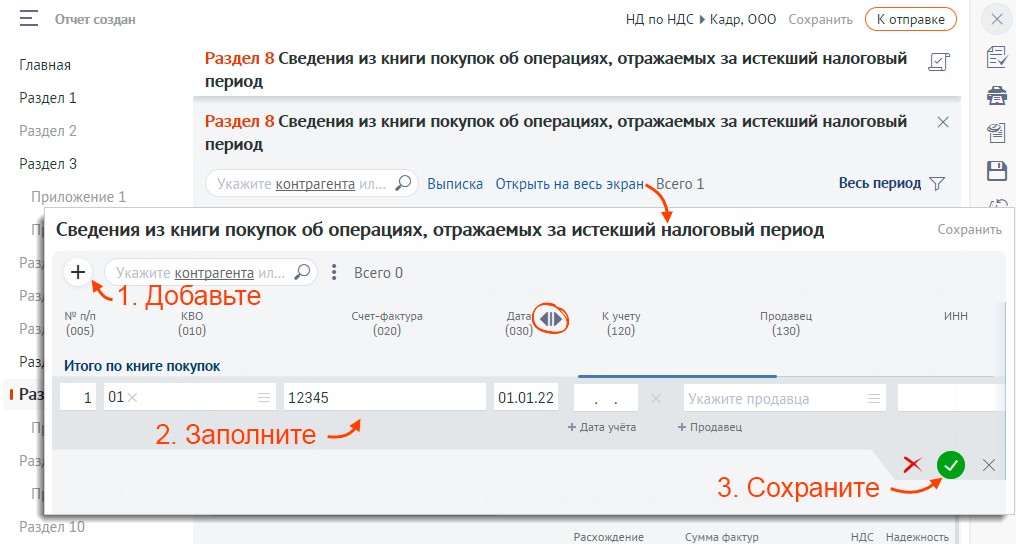Click the Счет-фактура (020) column header
This screenshot has width=1016, height=544.
coord(387,323)
